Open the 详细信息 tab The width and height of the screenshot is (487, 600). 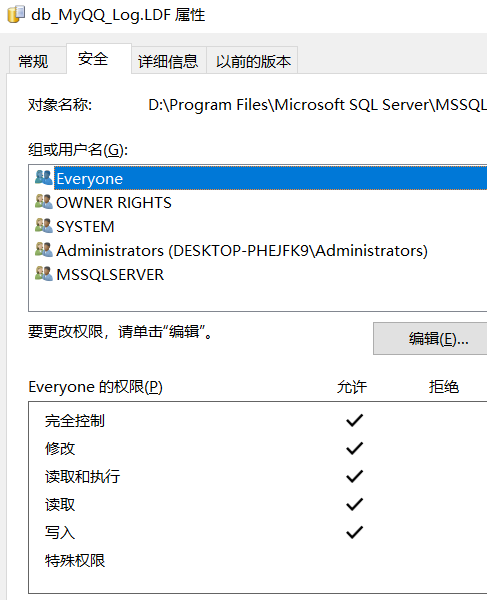[x=168, y=61]
